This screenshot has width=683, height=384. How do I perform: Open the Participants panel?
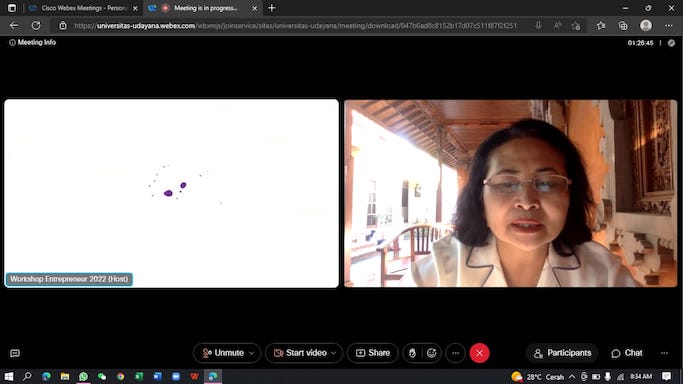point(562,353)
